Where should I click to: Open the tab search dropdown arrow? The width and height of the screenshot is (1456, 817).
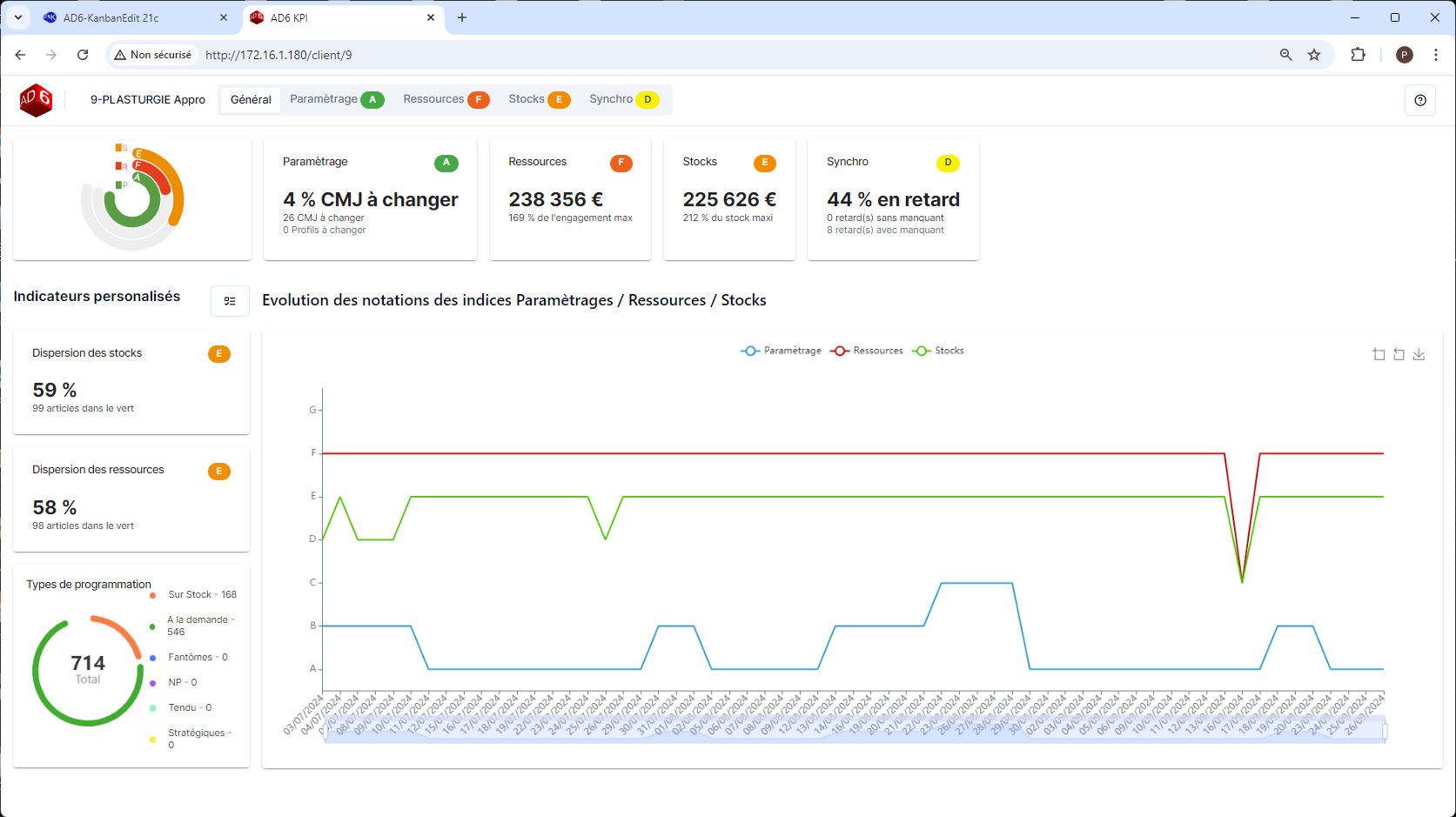[x=17, y=17]
